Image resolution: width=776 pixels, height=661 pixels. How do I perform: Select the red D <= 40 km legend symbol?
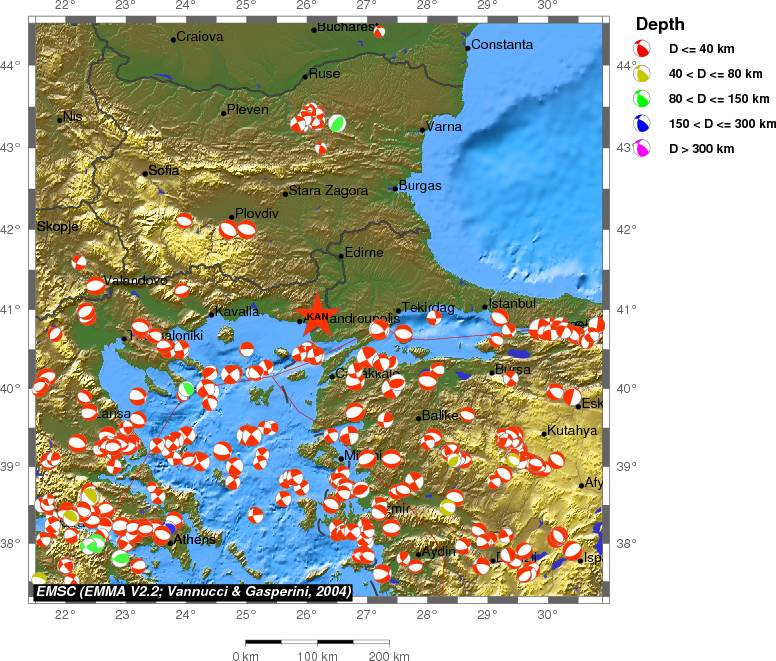pos(644,49)
